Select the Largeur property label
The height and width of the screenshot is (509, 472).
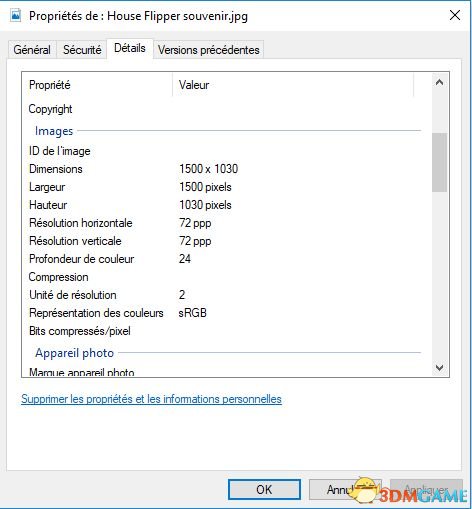tap(47, 187)
